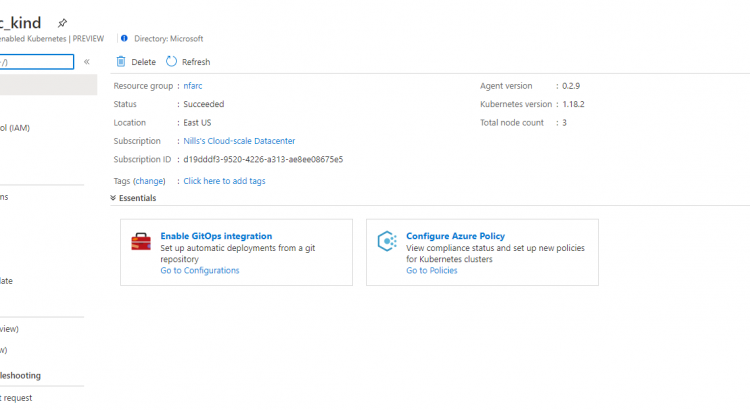This screenshot has height=410, width=750.
Task: Click the agent version 0.2.9 value
Action: (571, 86)
